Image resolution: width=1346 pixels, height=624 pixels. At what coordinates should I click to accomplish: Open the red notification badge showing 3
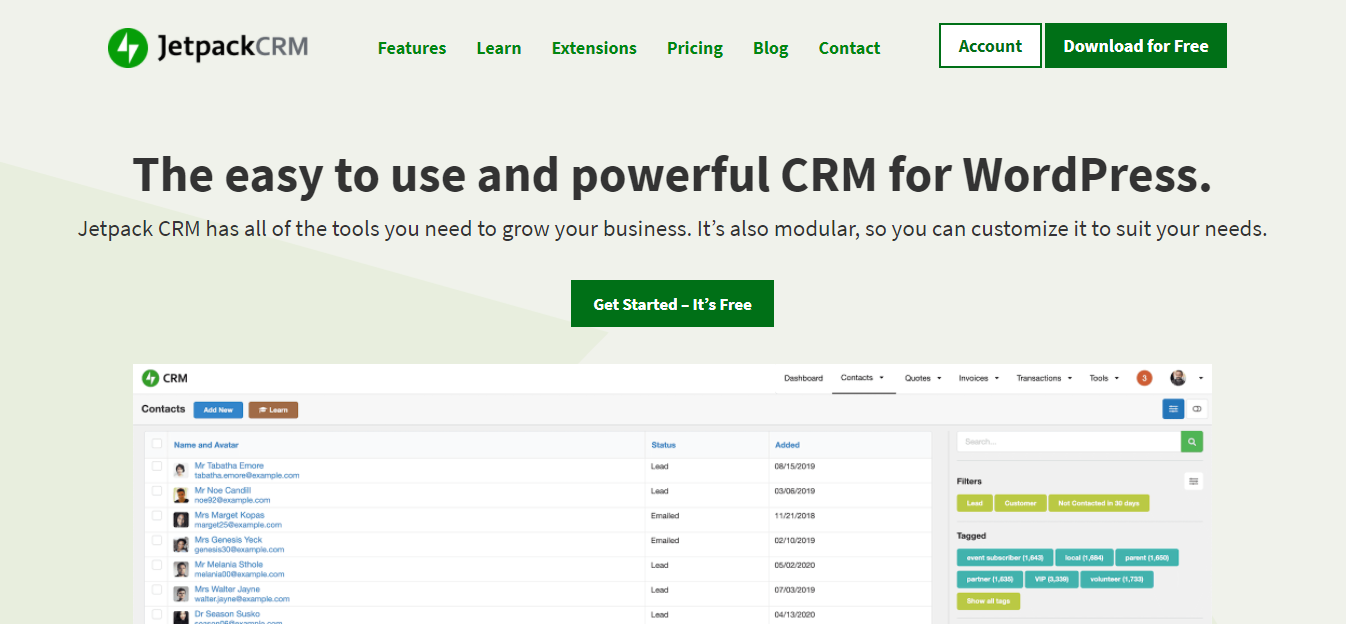(x=1145, y=378)
